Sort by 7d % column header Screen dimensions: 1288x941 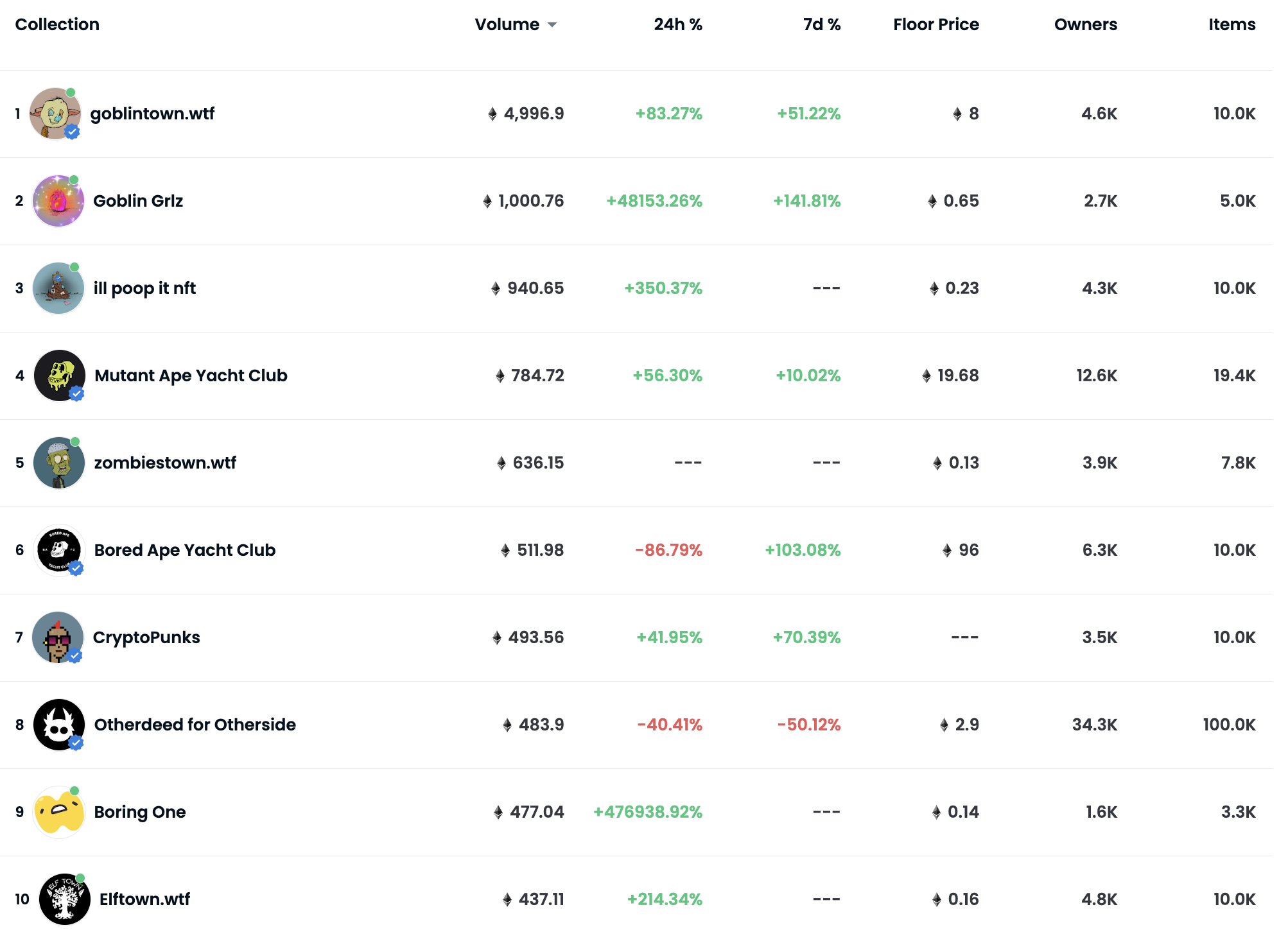click(x=822, y=24)
